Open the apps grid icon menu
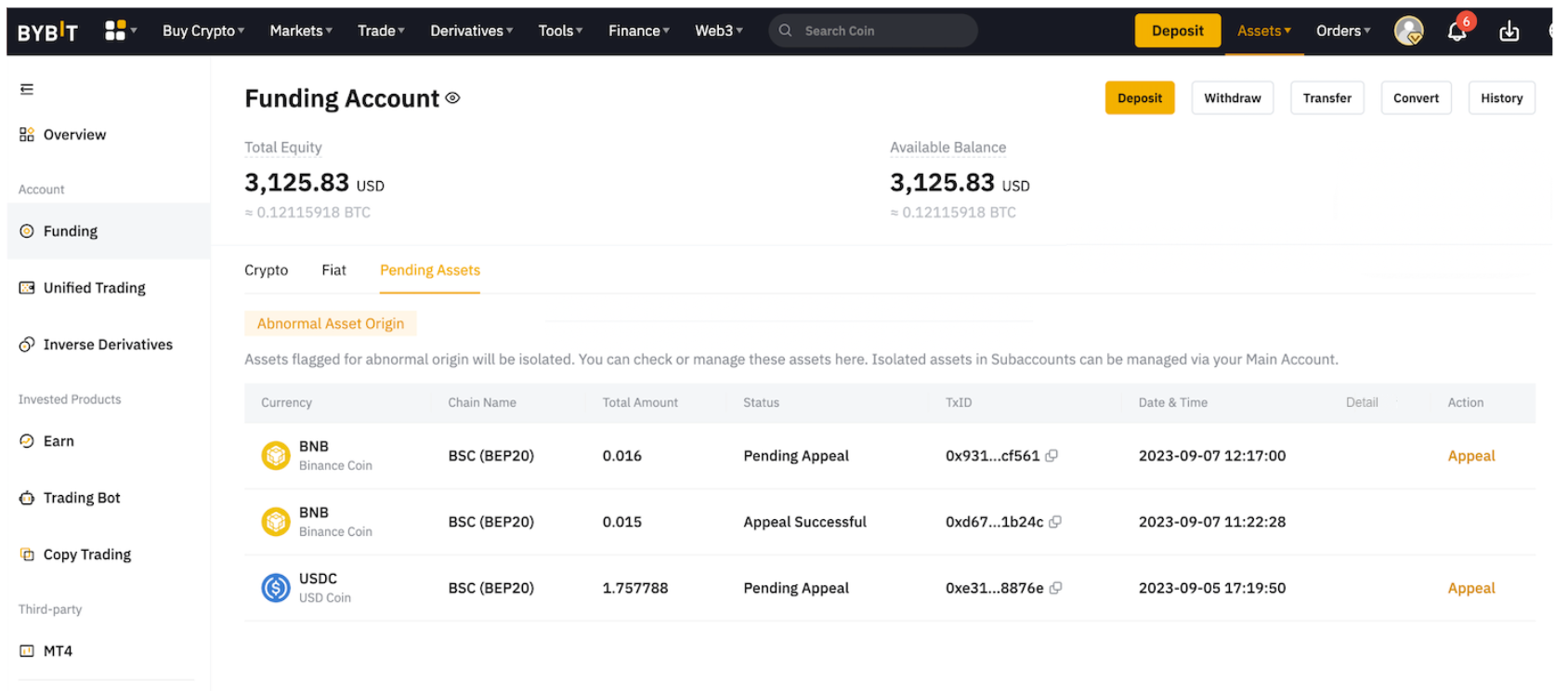Viewport: 1568px width, 691px height. [x=115, y=31]
